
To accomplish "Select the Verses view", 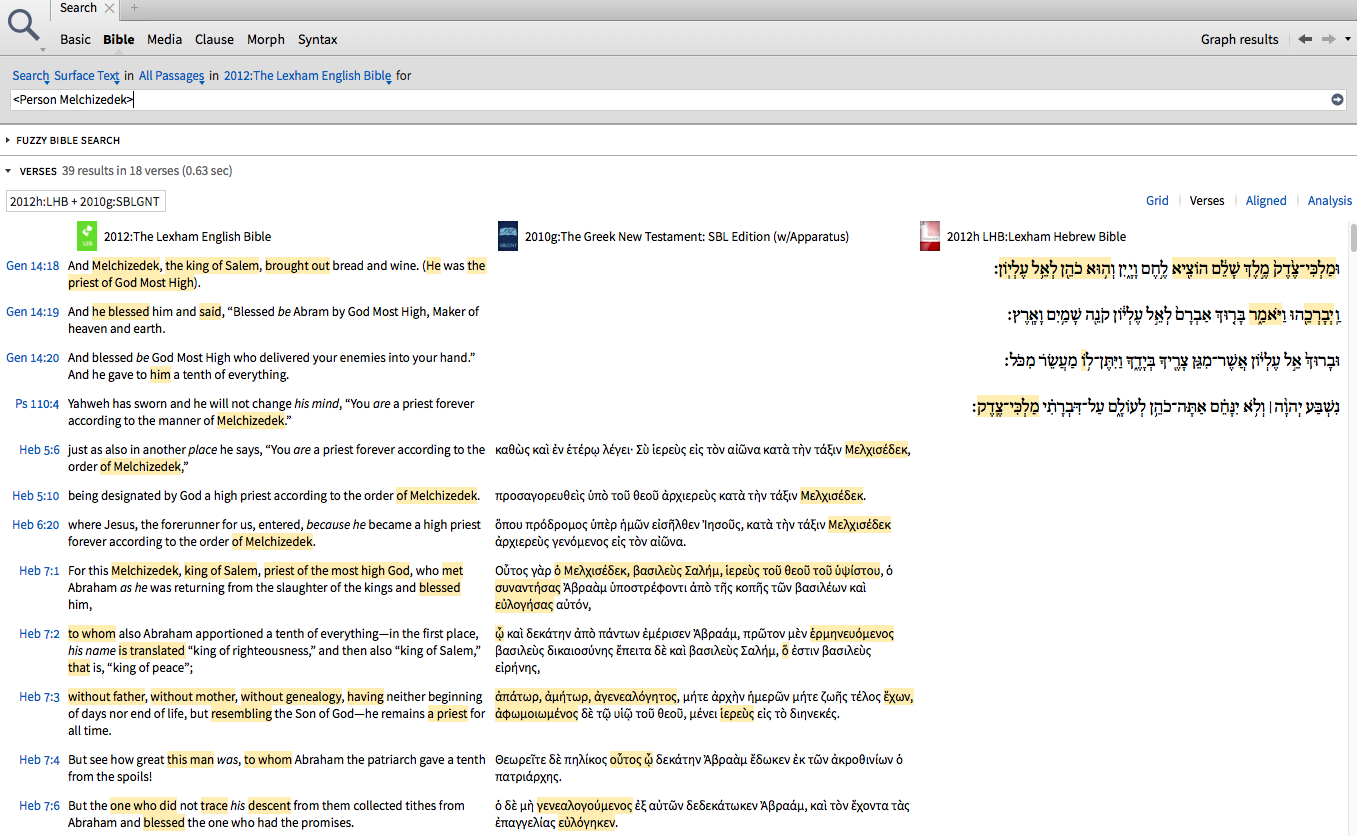I will tap(1207, 200).
